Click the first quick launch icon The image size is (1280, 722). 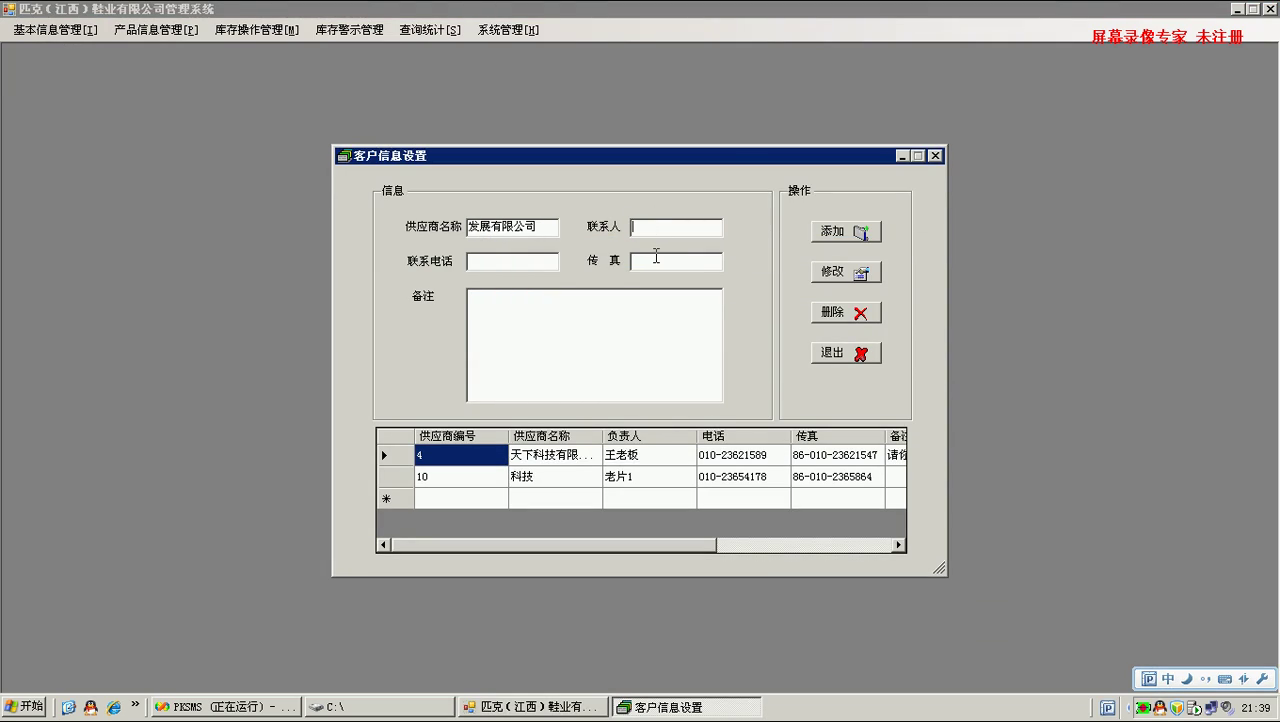(68, 707)
